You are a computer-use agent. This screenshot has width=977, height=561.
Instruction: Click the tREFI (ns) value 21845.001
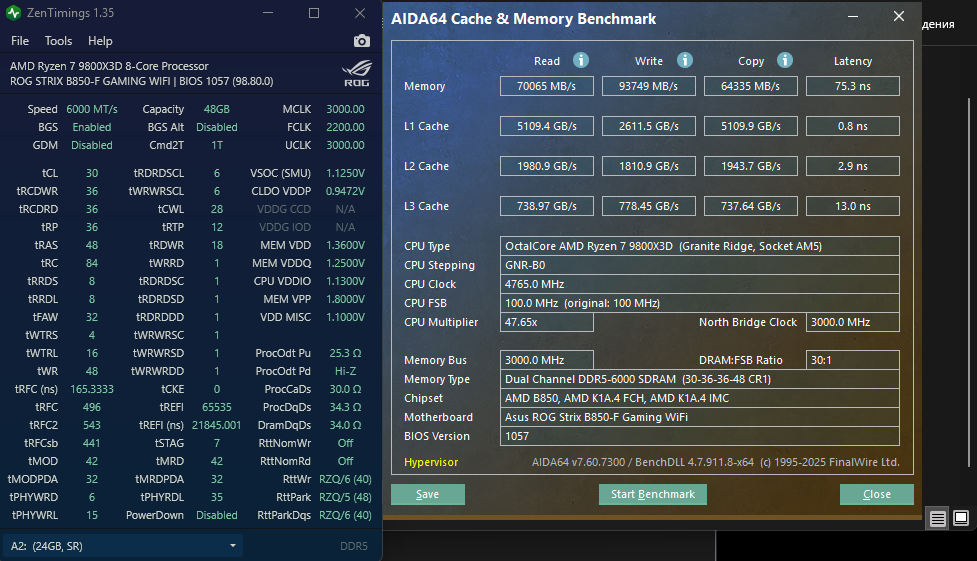coord(216,425)
